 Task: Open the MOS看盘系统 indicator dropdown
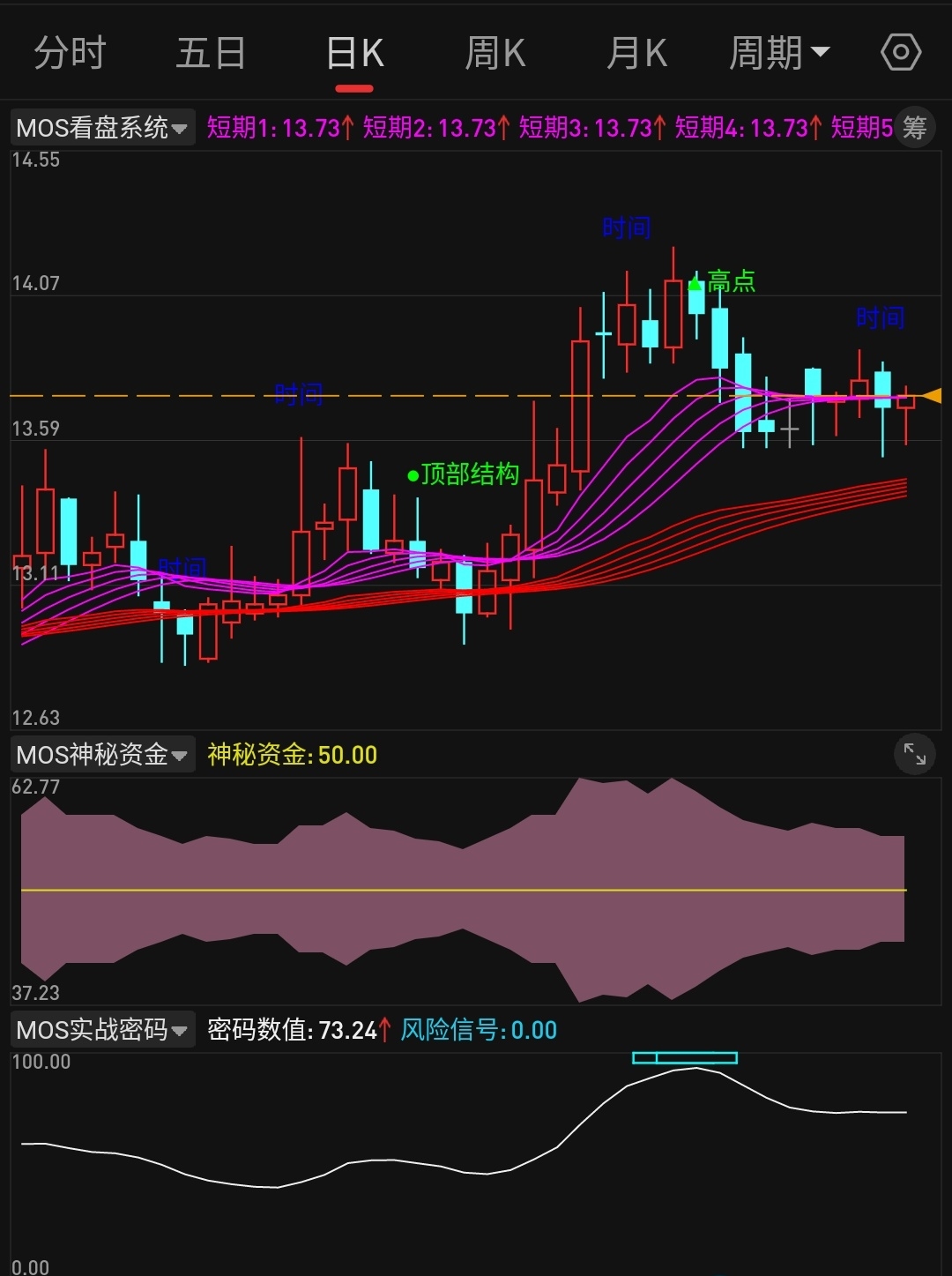(x=102, y=128)
